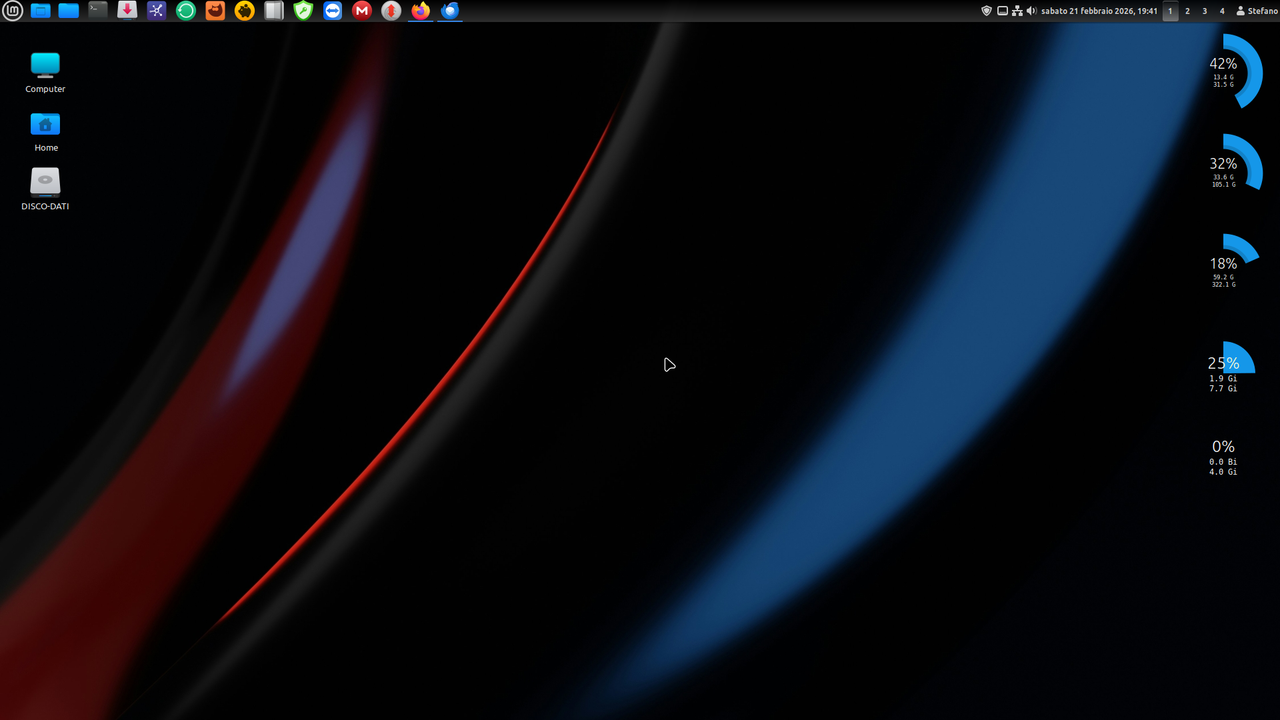
Task: Open Firefox from the panel
Action: (x=421, y=11)
